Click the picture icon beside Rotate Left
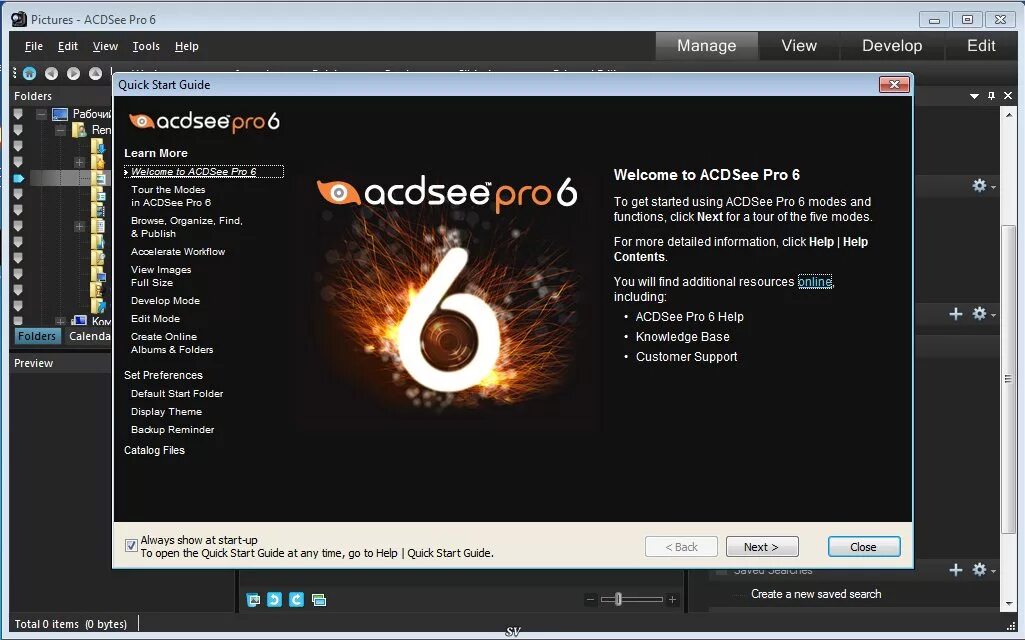The image size is (1025, 640). [253, 599]
